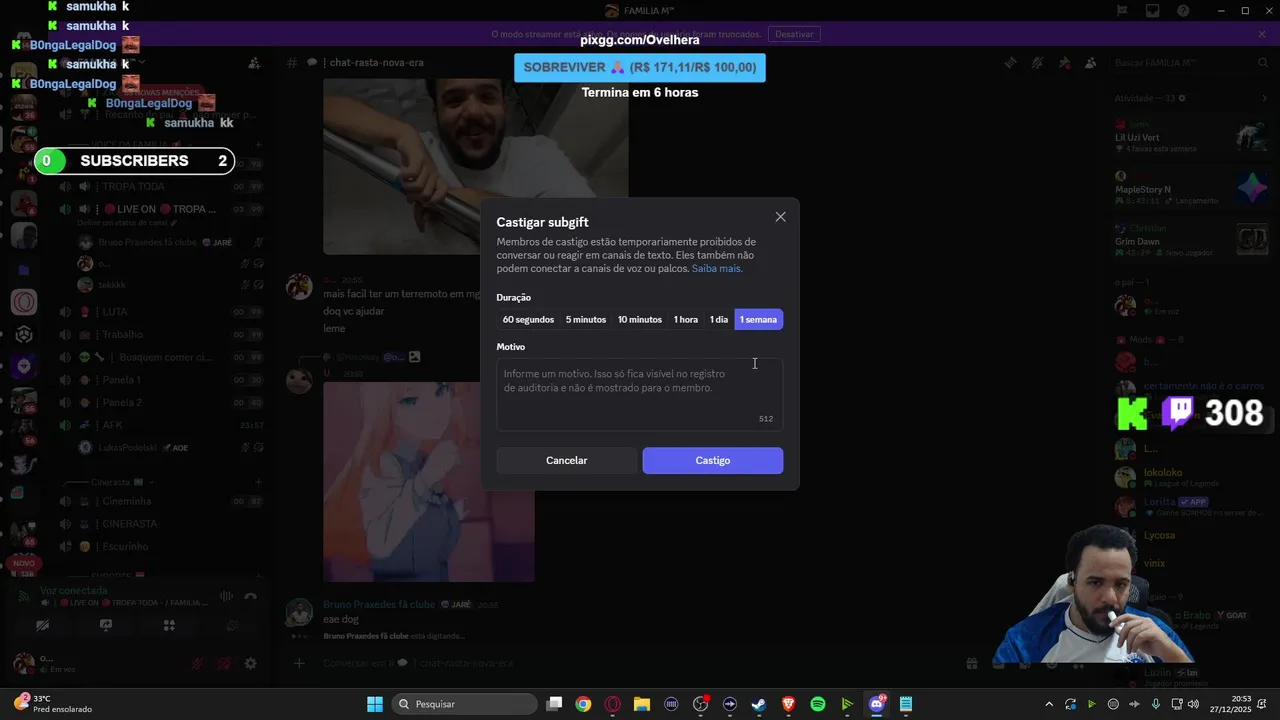The image size is (1280, 720).
Task: Disable streamer mode via Desativar
Action: pyautogui.click(x=795, y=34)
